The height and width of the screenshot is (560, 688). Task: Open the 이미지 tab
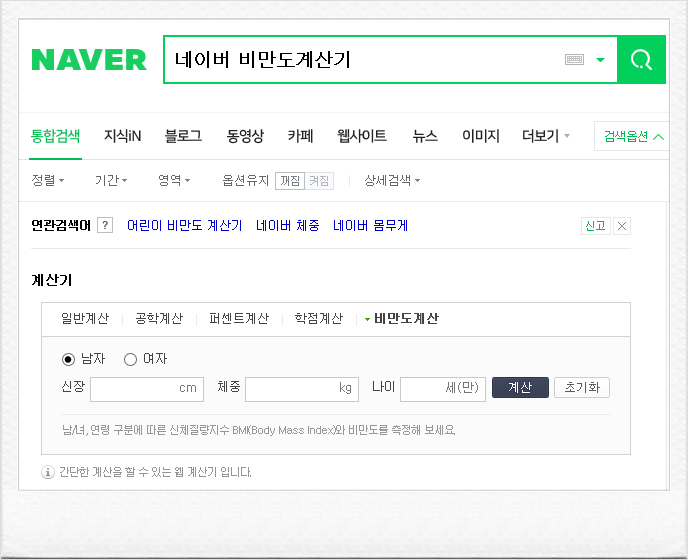[x=481, y=136]
